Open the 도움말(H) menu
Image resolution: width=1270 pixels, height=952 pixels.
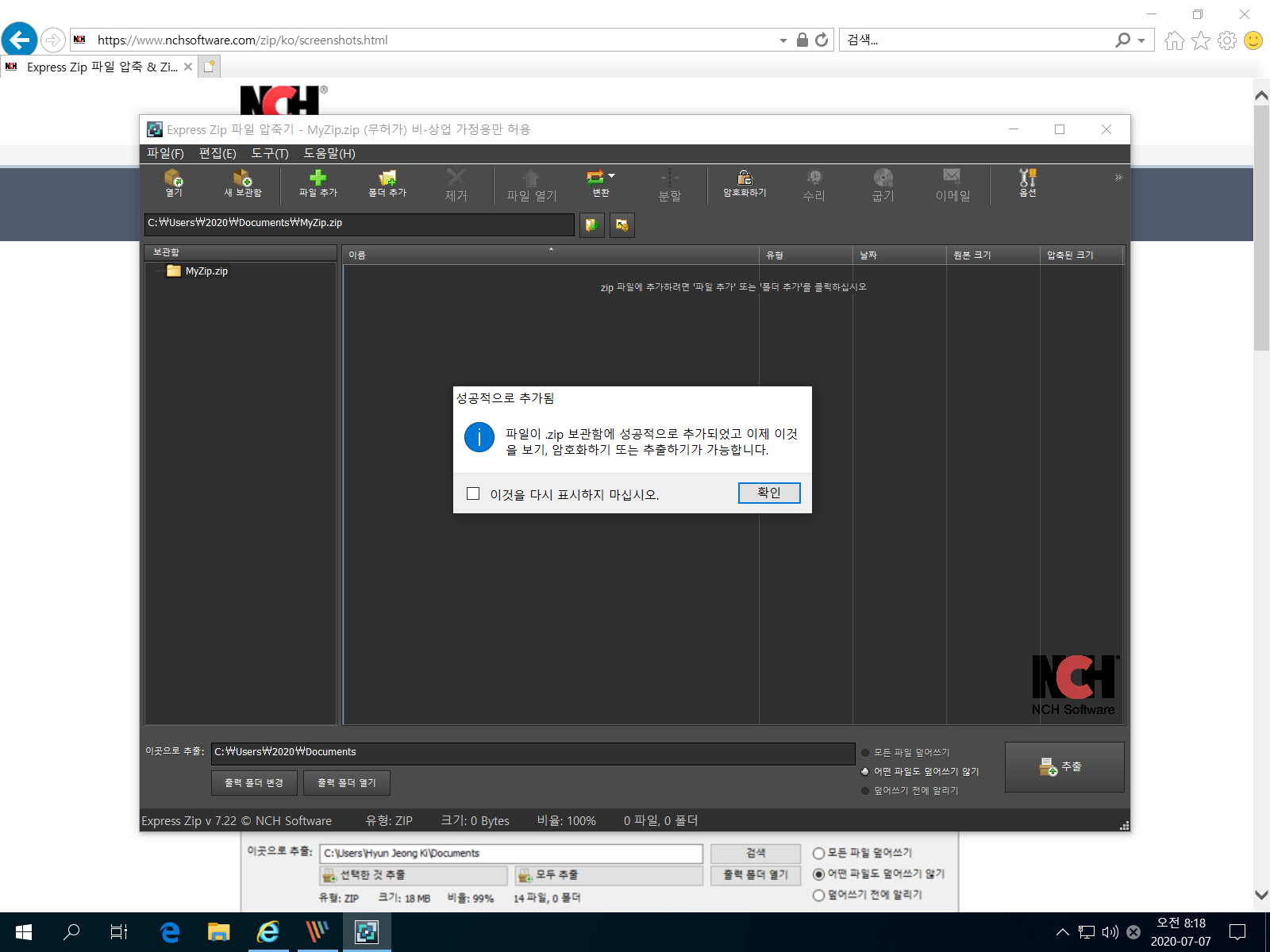click(x=329, y=153)
